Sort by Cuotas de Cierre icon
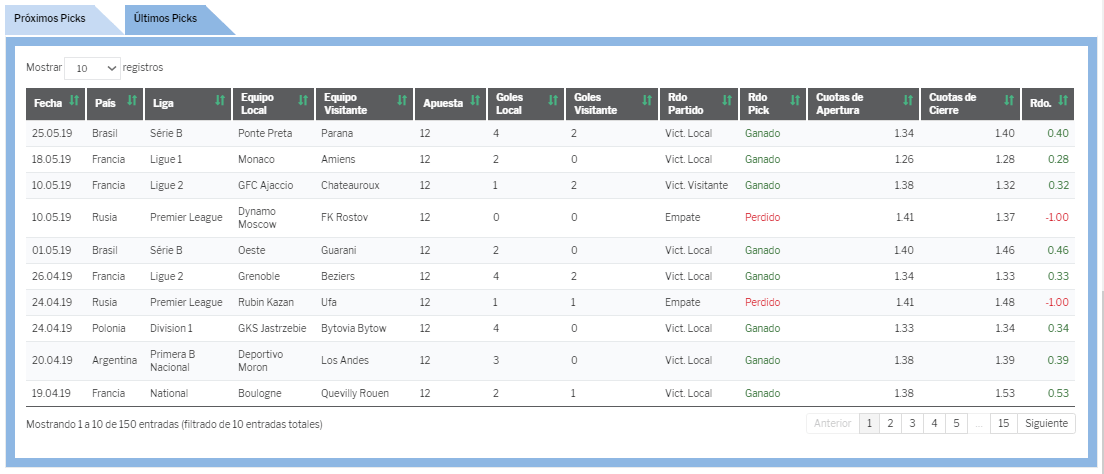 pos(1009,101)
